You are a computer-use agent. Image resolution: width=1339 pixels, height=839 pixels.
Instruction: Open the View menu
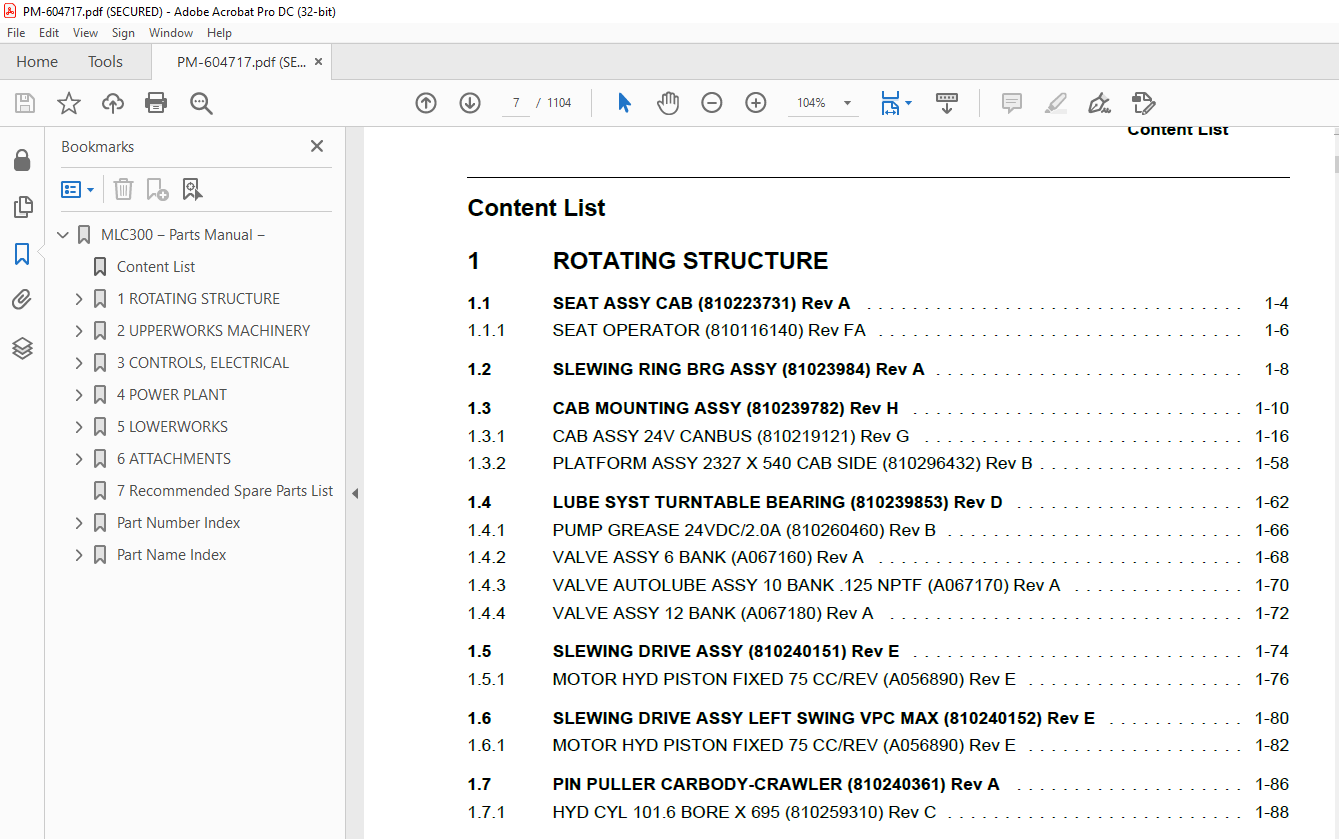(86, 33)
